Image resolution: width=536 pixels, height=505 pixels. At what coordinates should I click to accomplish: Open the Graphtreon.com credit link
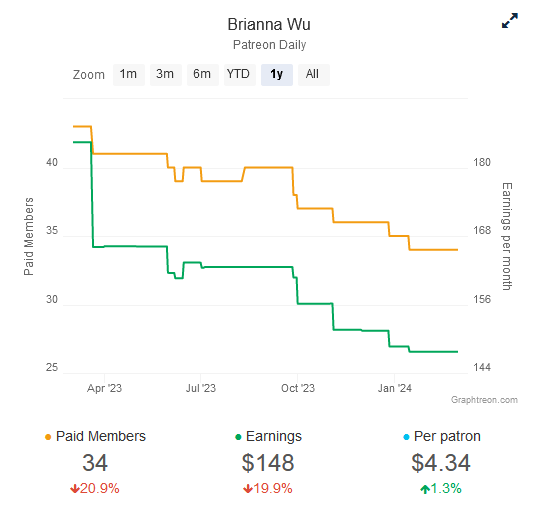[484, 400]
